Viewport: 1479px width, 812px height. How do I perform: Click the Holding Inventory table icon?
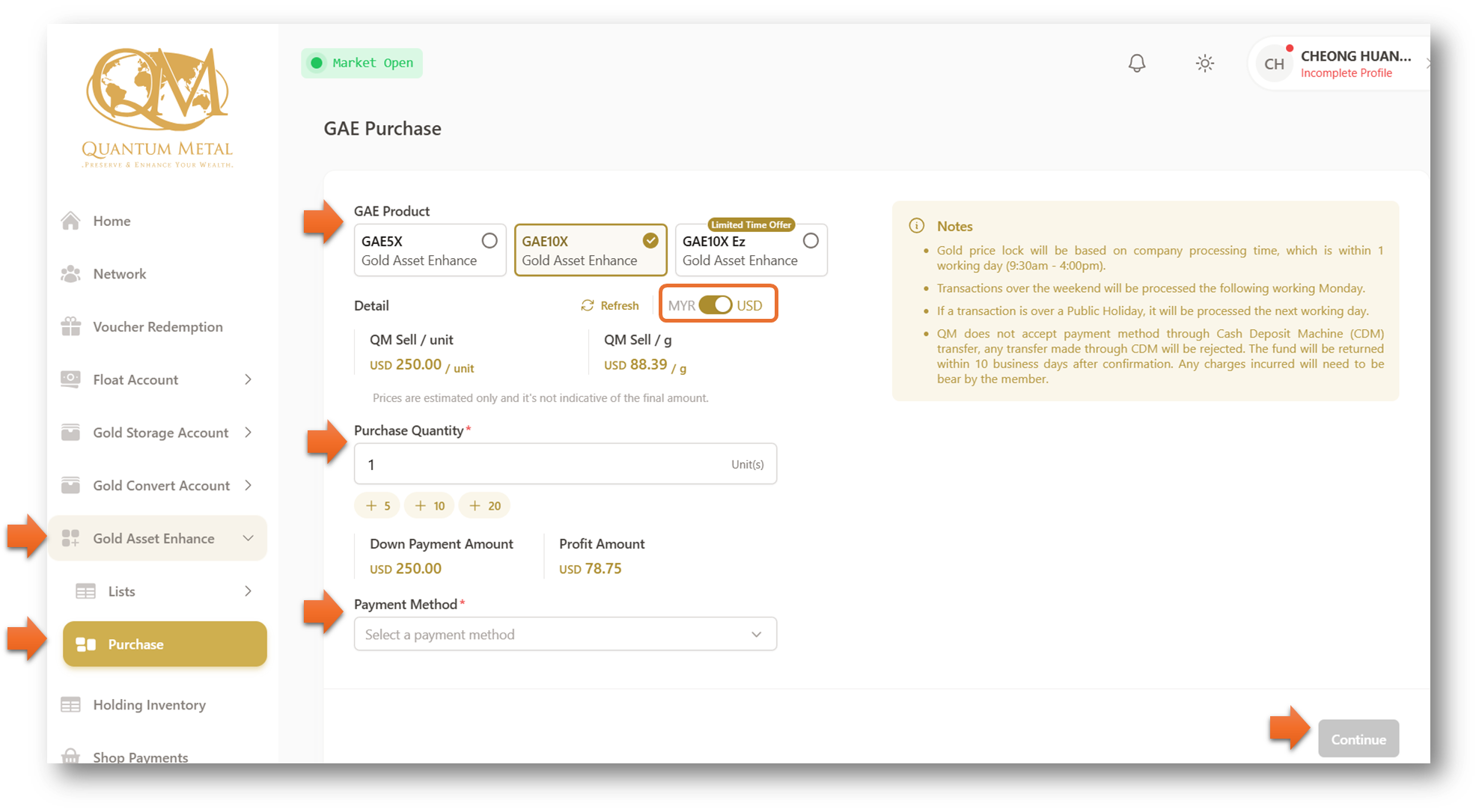point(71,705)
